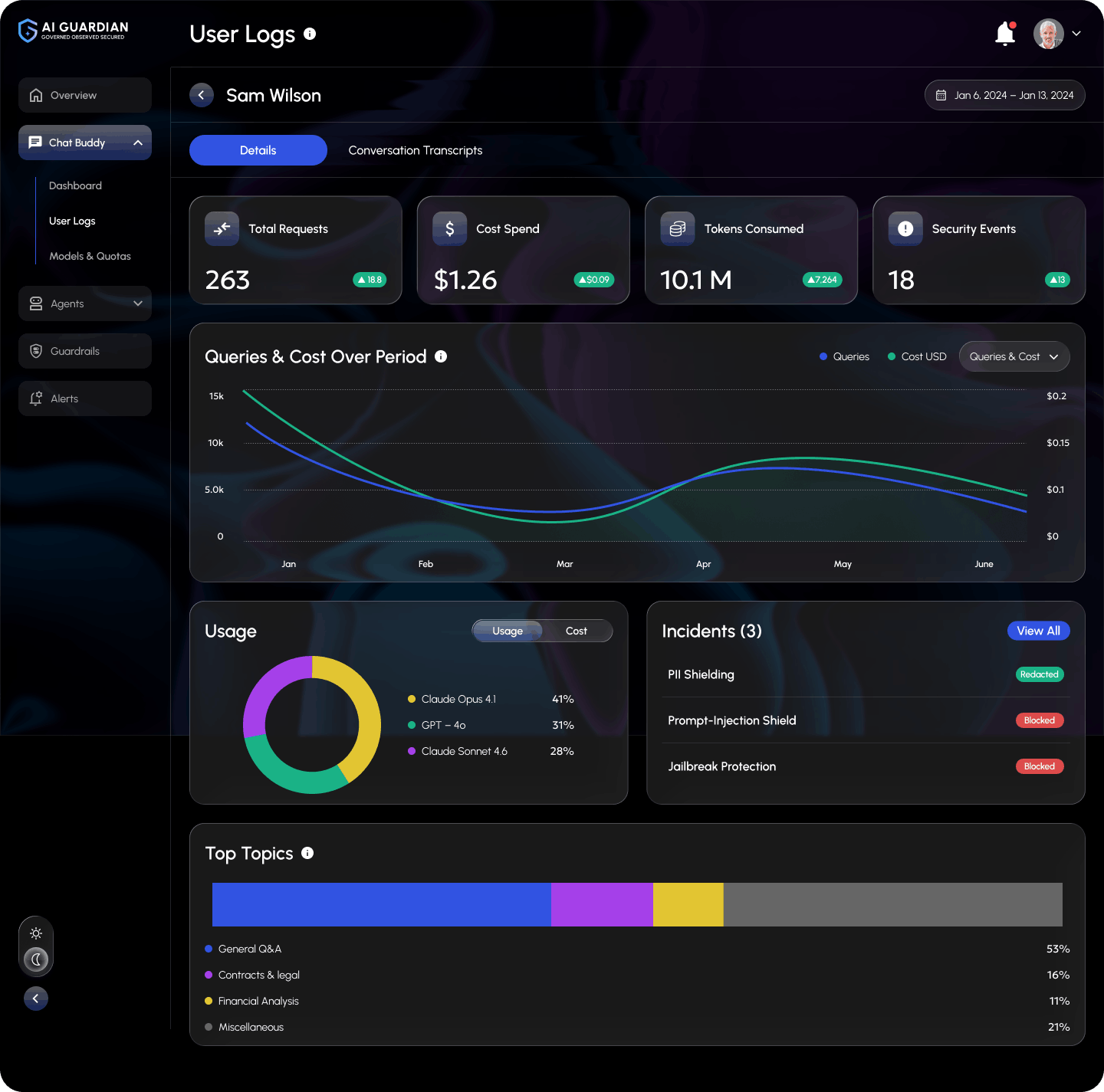Click the AI Guardian logo

74,31
